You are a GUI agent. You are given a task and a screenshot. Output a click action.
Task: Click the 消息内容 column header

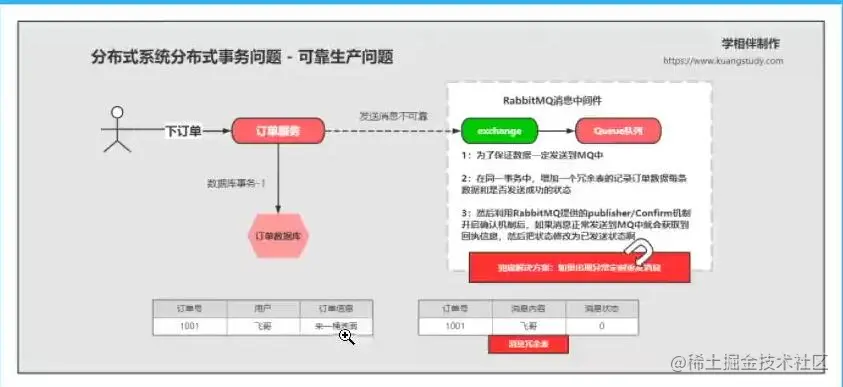(x=528, y=309)
